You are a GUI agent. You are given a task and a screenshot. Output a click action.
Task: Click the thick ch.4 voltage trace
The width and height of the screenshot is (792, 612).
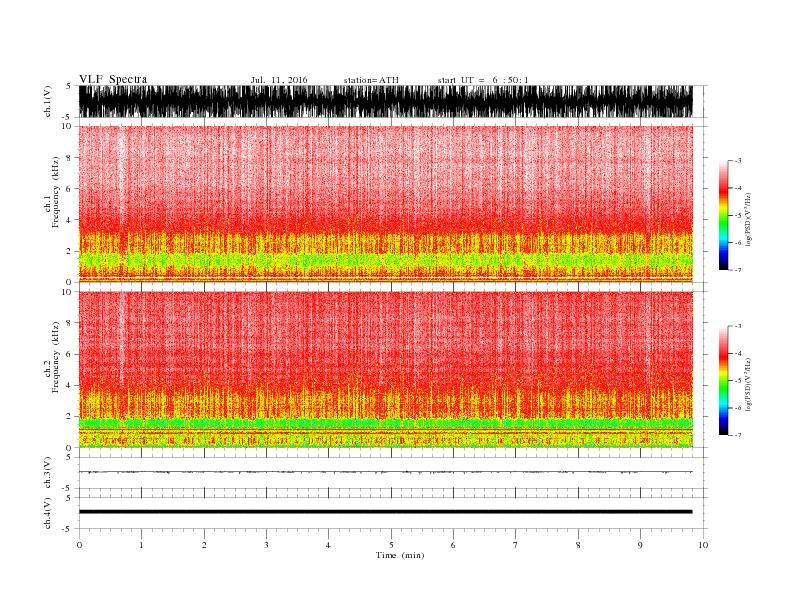pos(385,512)
